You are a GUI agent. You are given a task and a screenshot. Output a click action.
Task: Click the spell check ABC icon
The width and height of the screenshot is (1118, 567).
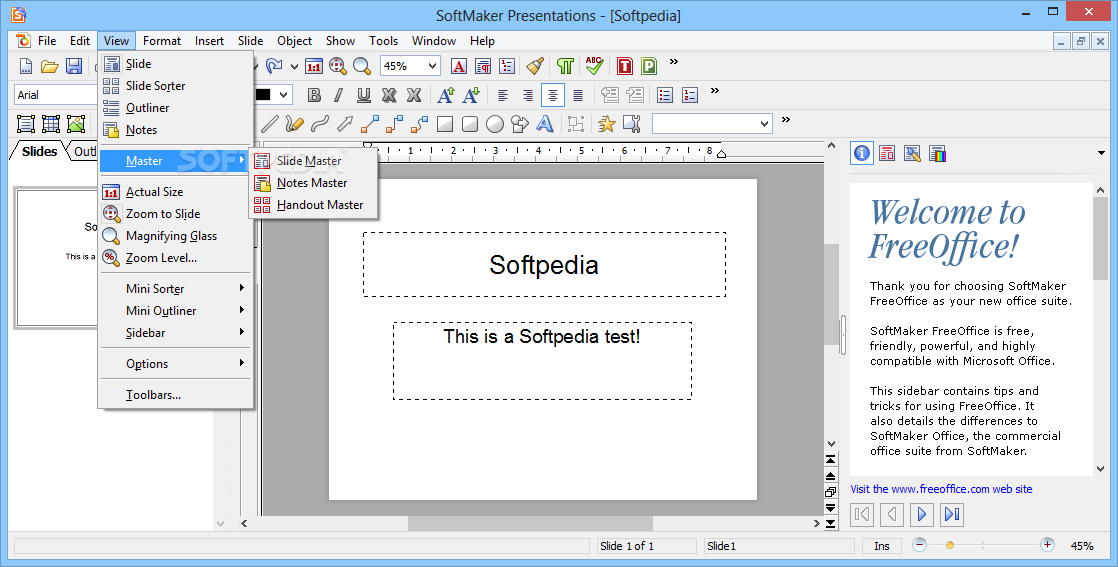click(x=594, y=66)
